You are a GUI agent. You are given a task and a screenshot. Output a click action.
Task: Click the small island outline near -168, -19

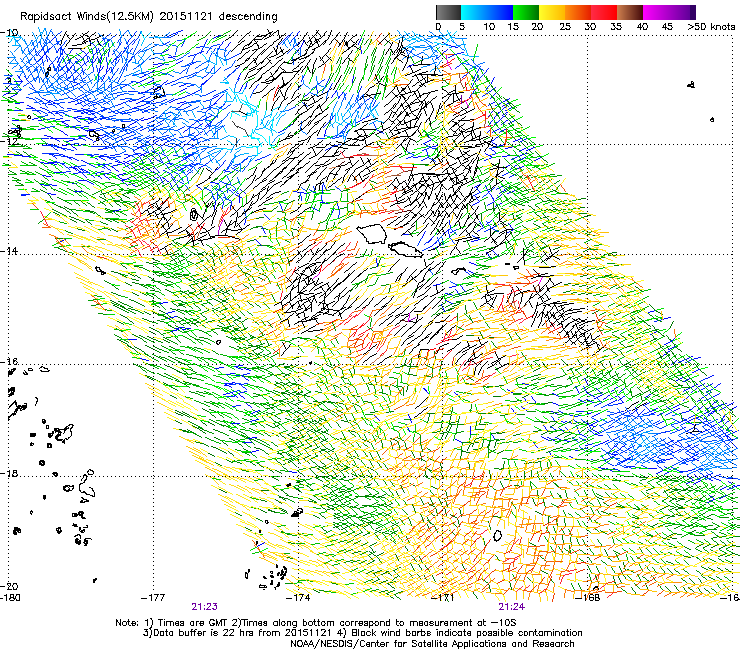tap(497, 535)
